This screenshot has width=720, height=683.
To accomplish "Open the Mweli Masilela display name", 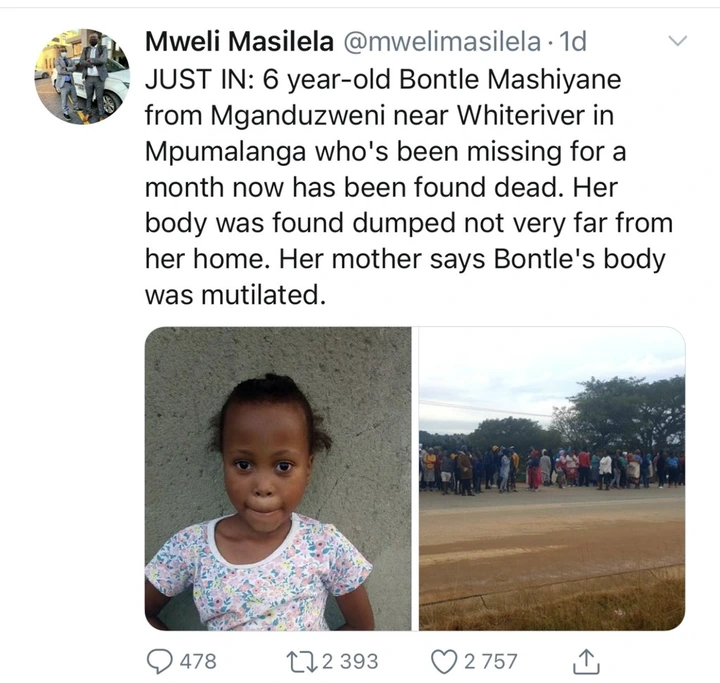I will point(239,41).
